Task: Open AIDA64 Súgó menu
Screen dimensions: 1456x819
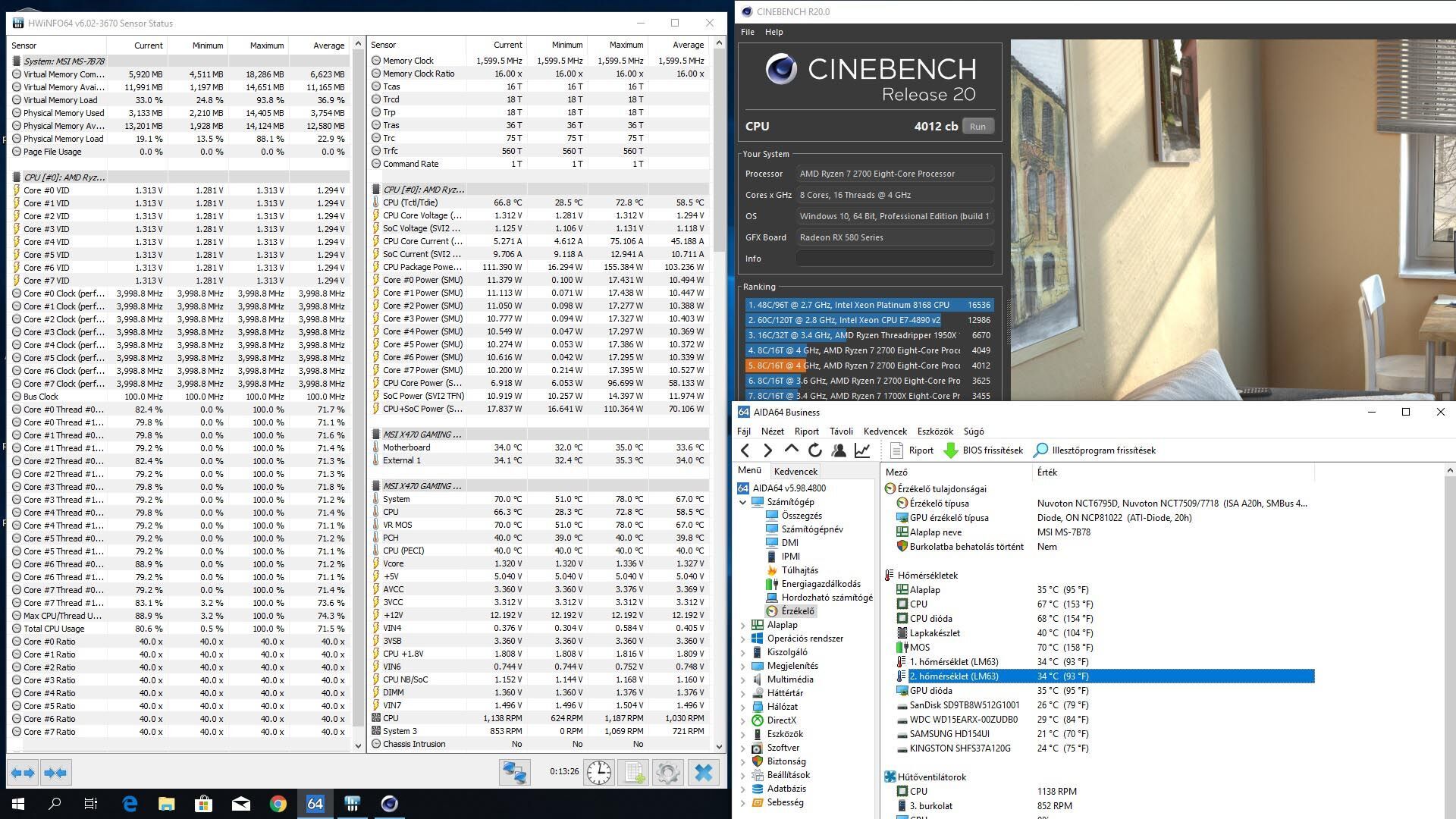Action: (x=974, y=431)
